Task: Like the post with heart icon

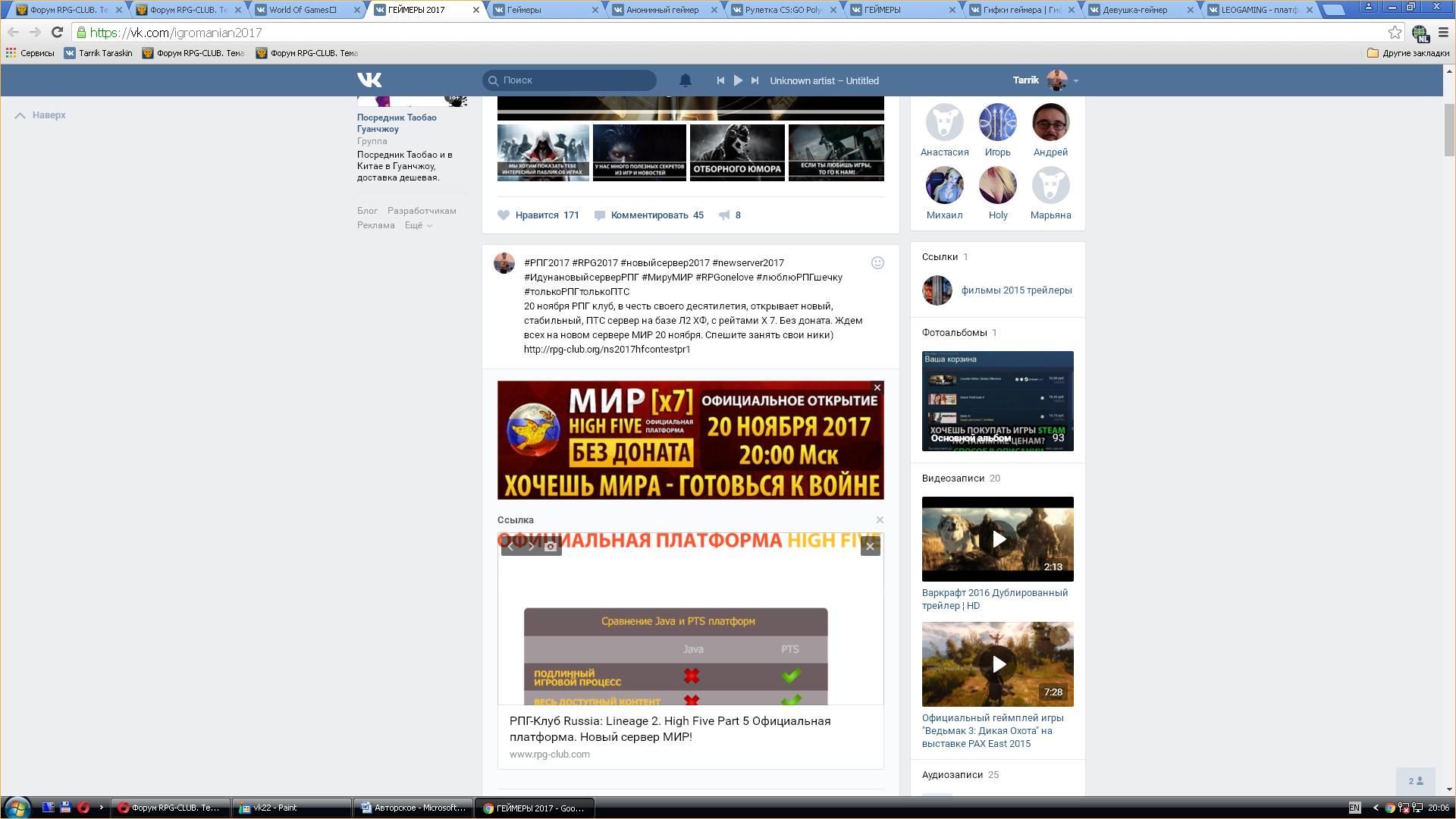Action: [504, 215]
